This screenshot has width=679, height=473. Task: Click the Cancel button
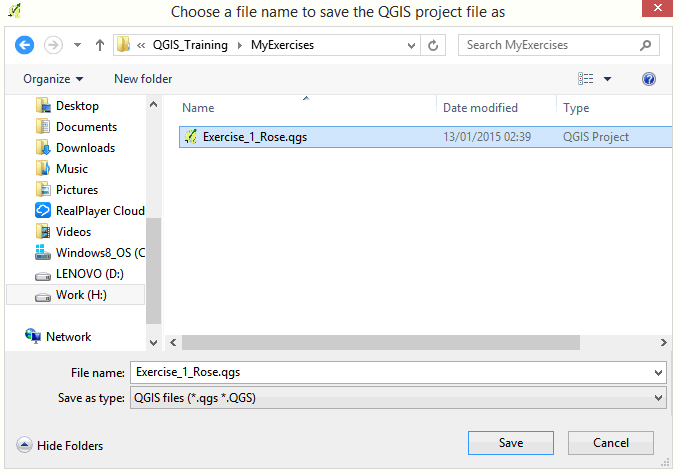(611, 443)
